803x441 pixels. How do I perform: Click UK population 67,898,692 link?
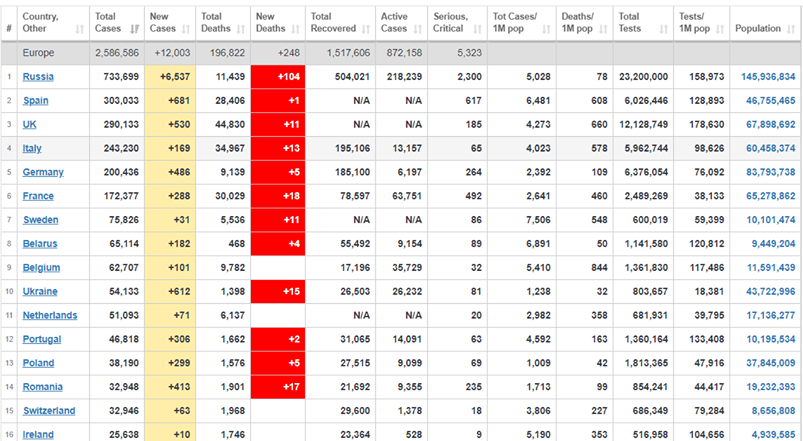click(x=771, y=124)
